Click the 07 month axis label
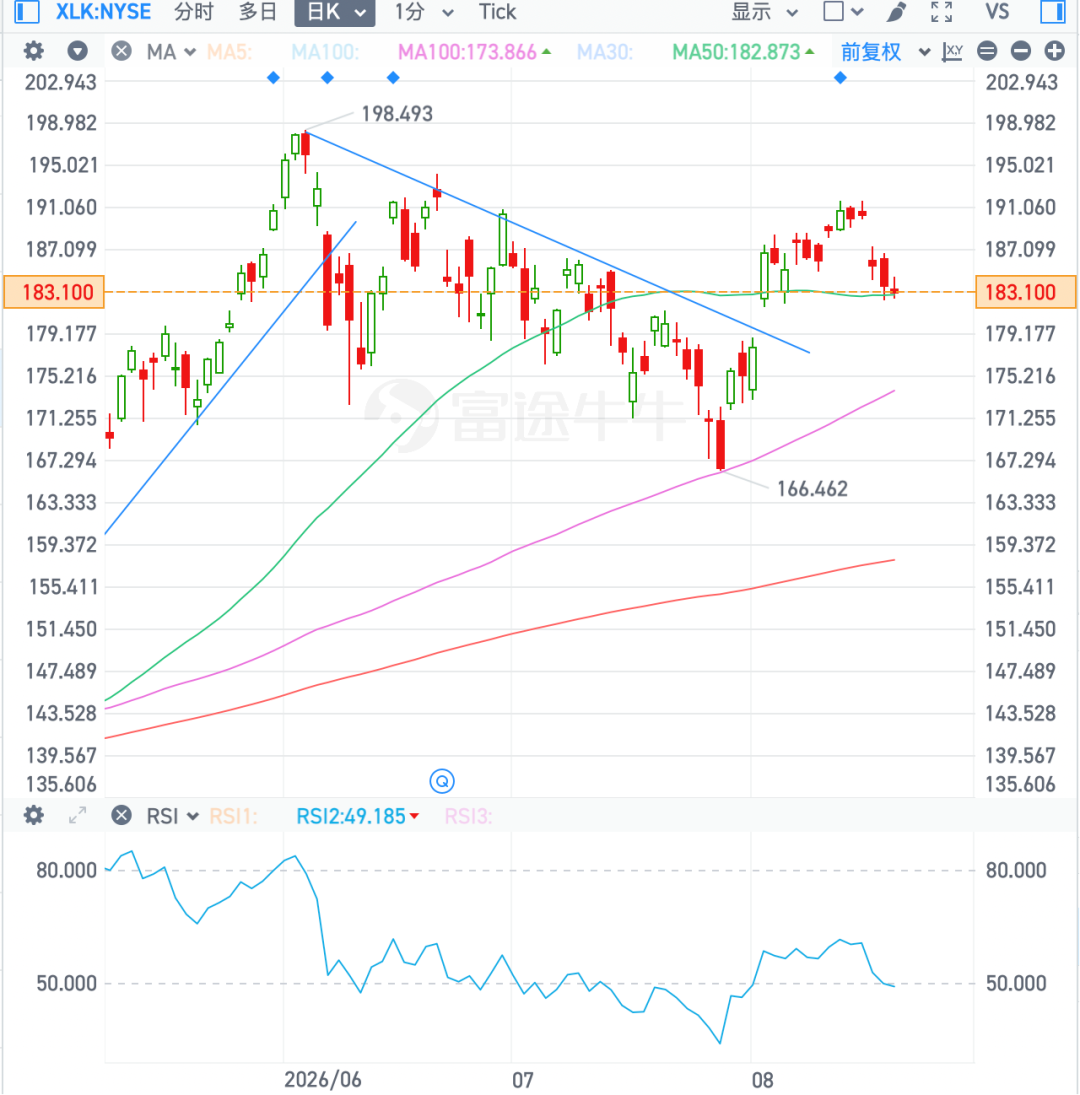Screen dimensions: 1080x1095 point(523,1080)
